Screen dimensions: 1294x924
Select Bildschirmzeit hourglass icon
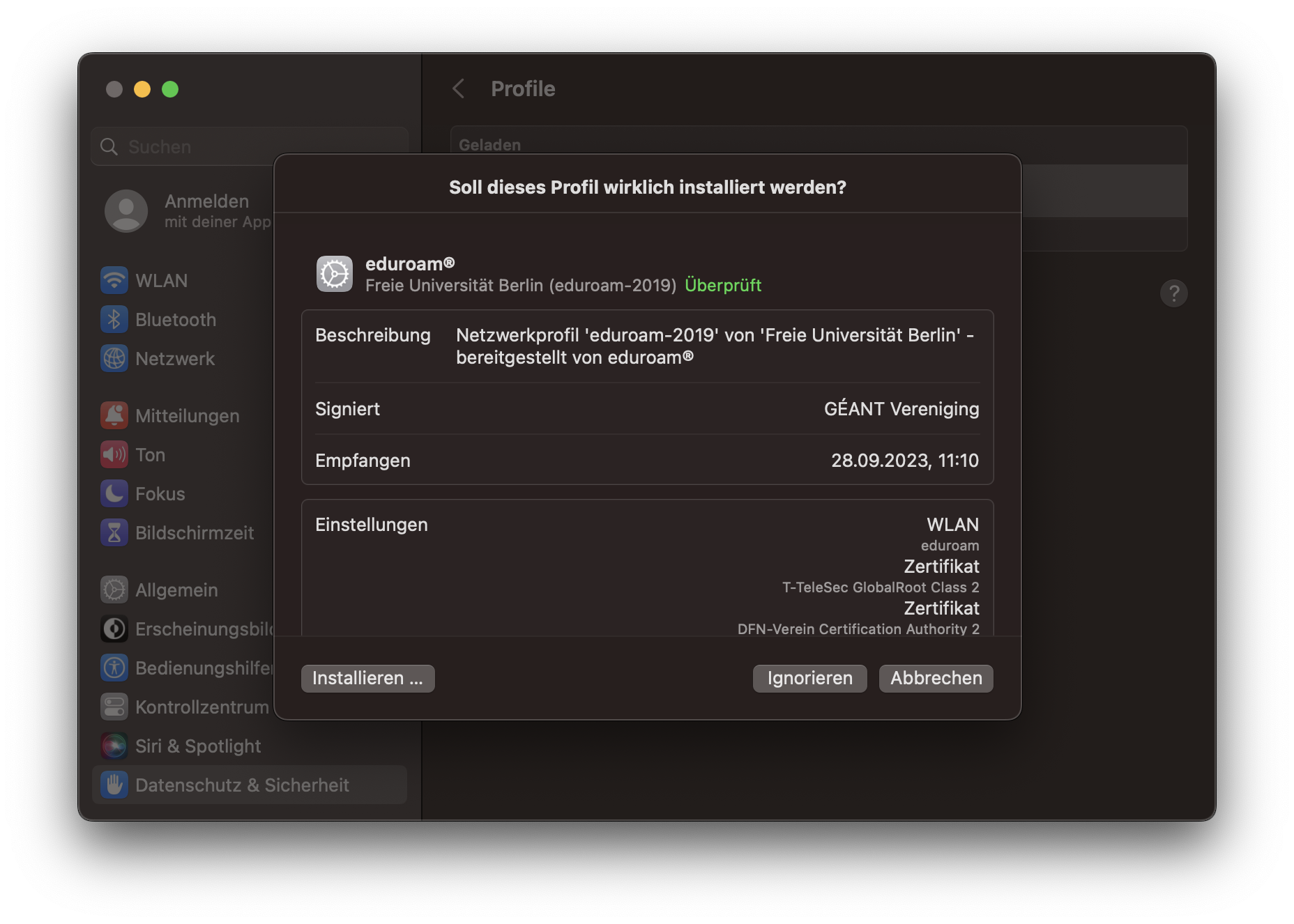click(114, 533)
